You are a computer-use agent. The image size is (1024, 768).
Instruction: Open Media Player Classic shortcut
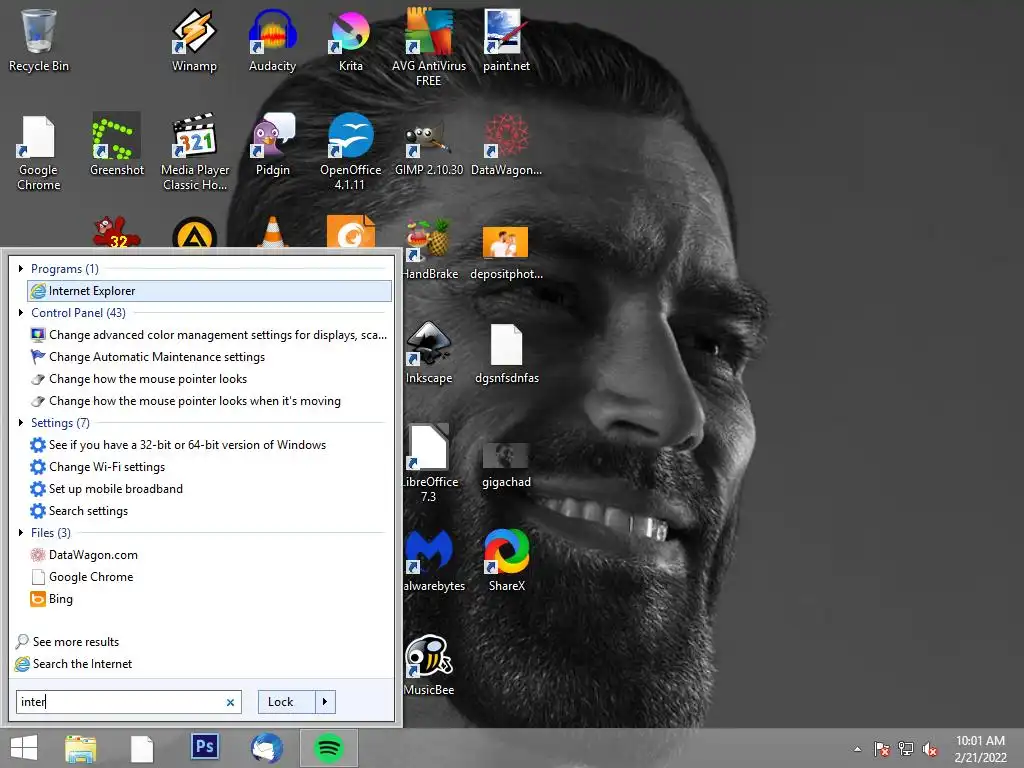195,153
